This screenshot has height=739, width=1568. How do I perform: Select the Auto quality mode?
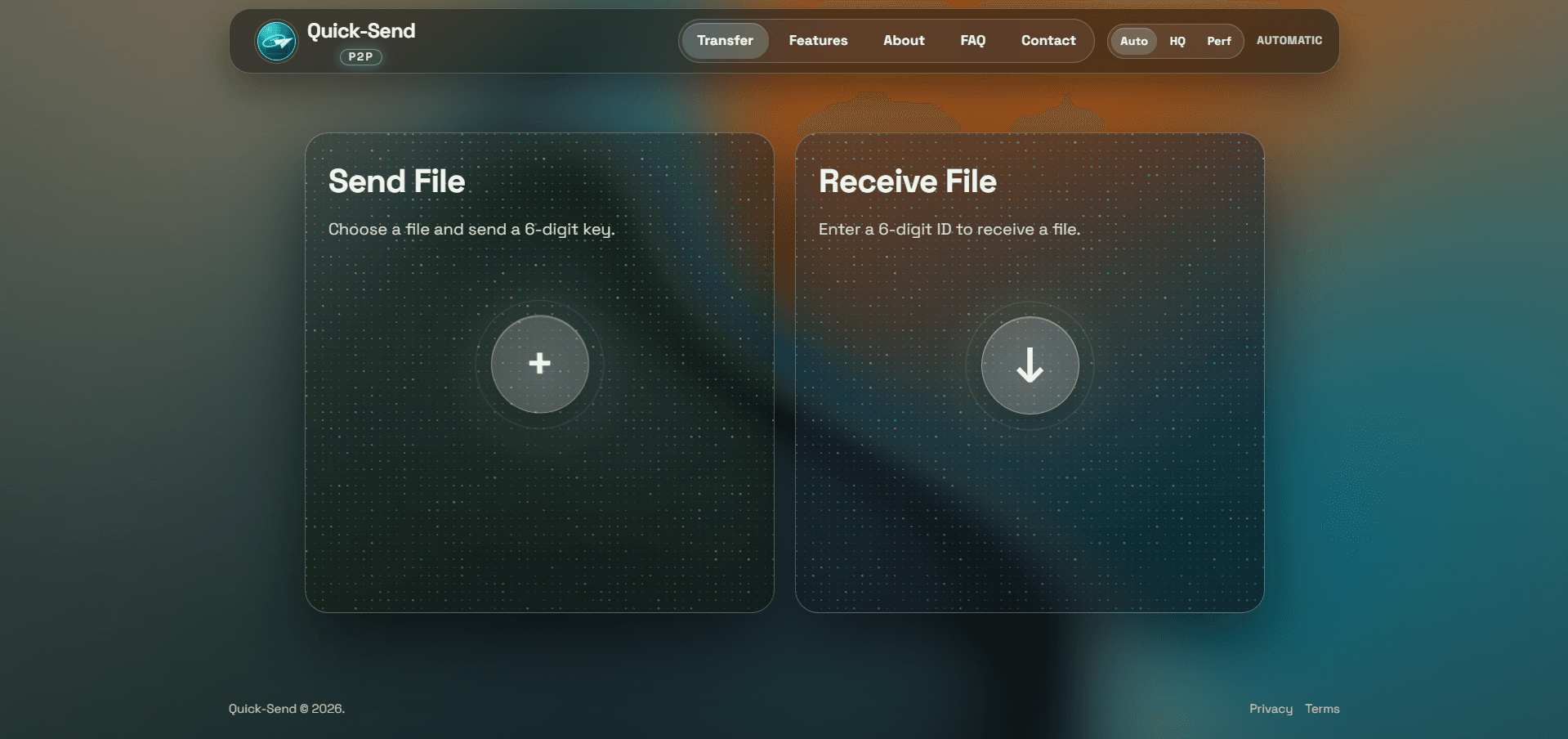point(1133,41)
